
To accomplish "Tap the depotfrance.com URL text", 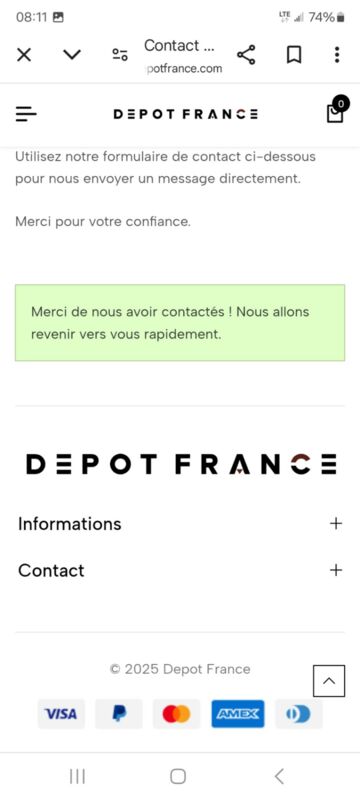I will (x=184, y=68).
